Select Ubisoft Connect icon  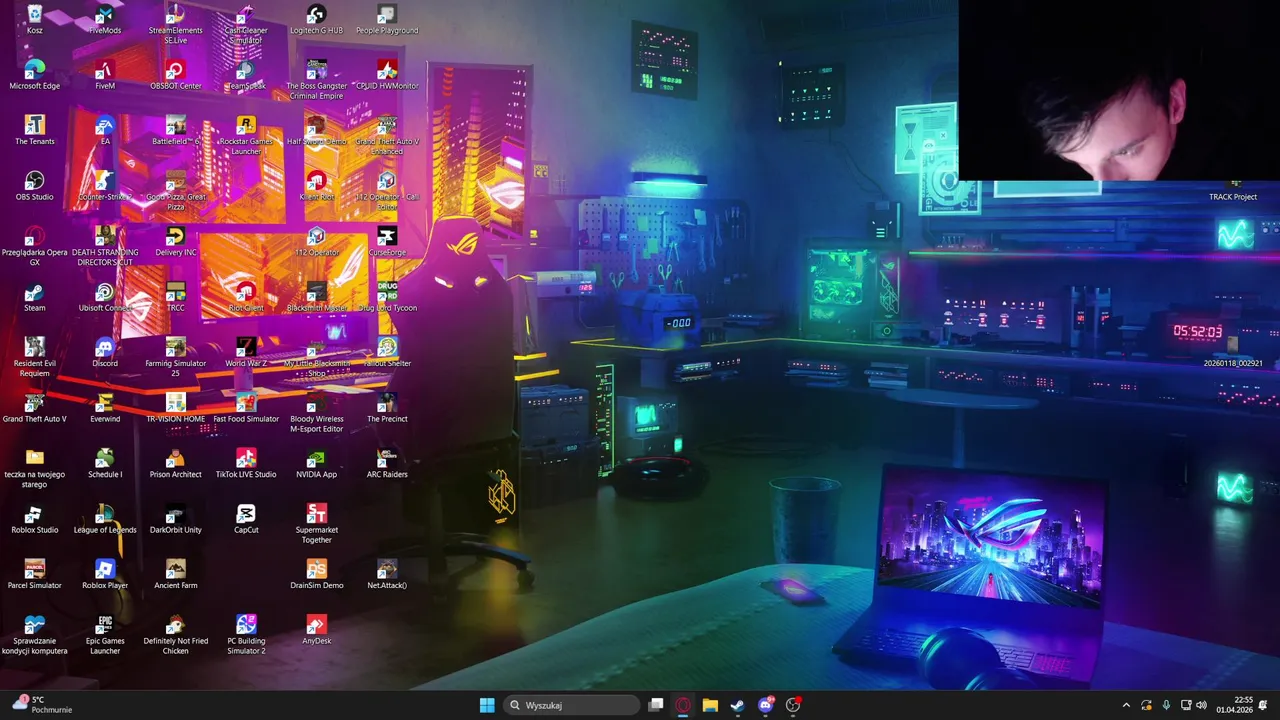coord(105,297)
